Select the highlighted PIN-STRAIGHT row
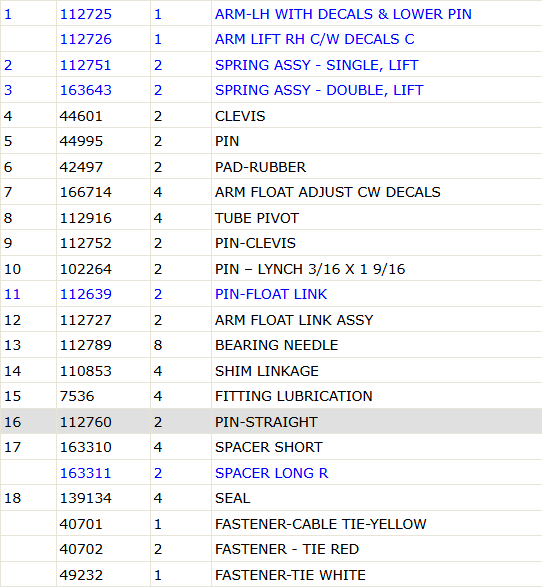Image resolution: width=542 pixels, height=587 pixels. (x=271, y=421)
